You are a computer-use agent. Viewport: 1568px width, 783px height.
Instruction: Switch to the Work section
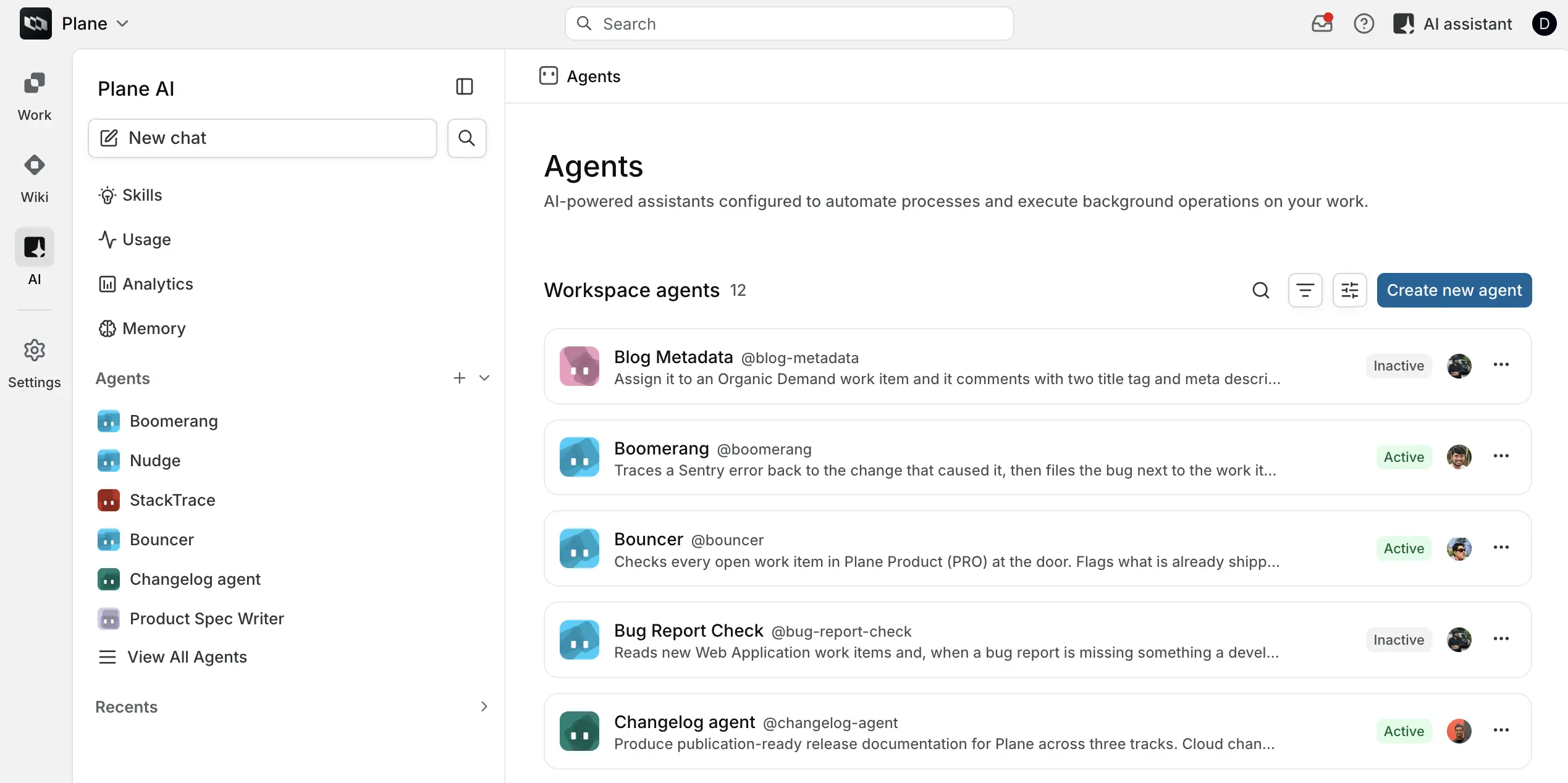[x=35, y=97]
